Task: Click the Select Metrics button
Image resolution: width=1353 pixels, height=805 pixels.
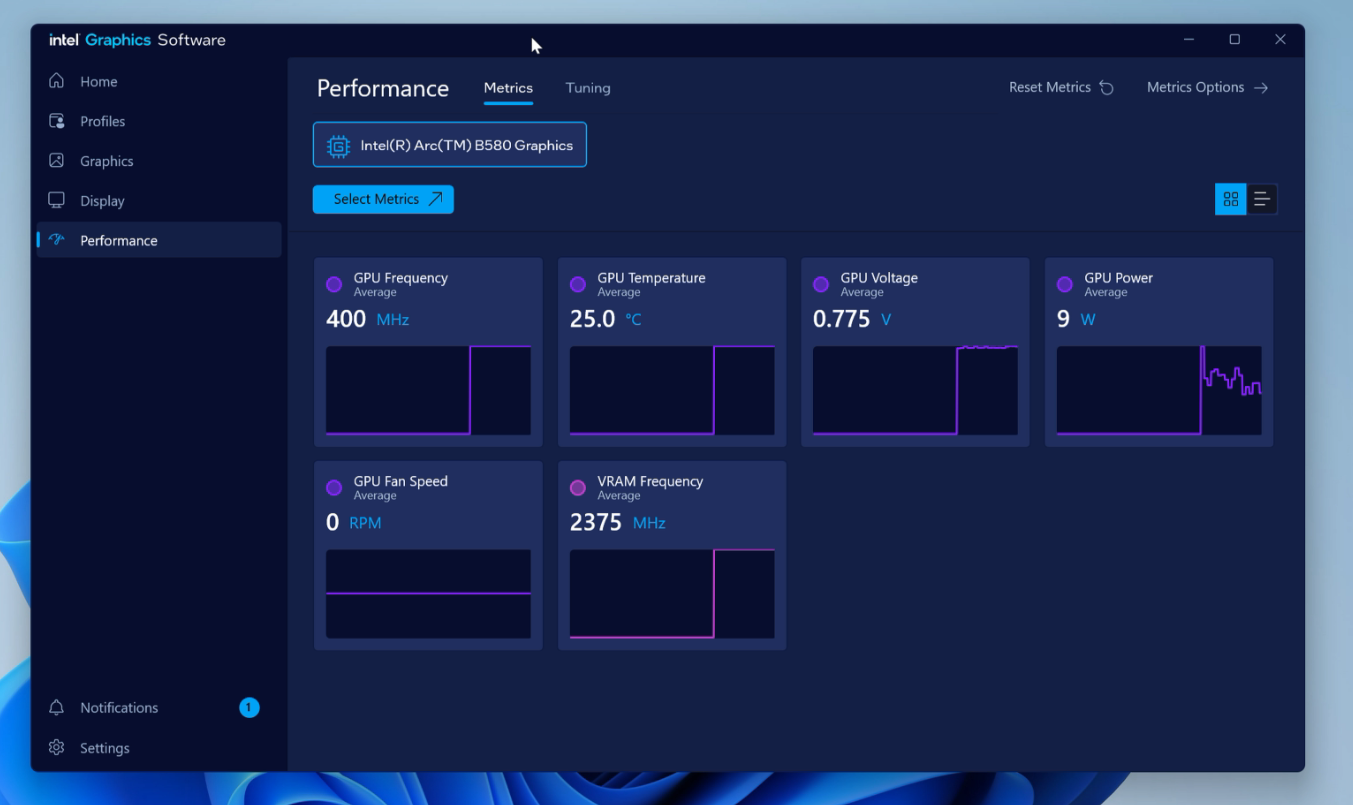Action: pyautogui.click(x=383, y=199)
